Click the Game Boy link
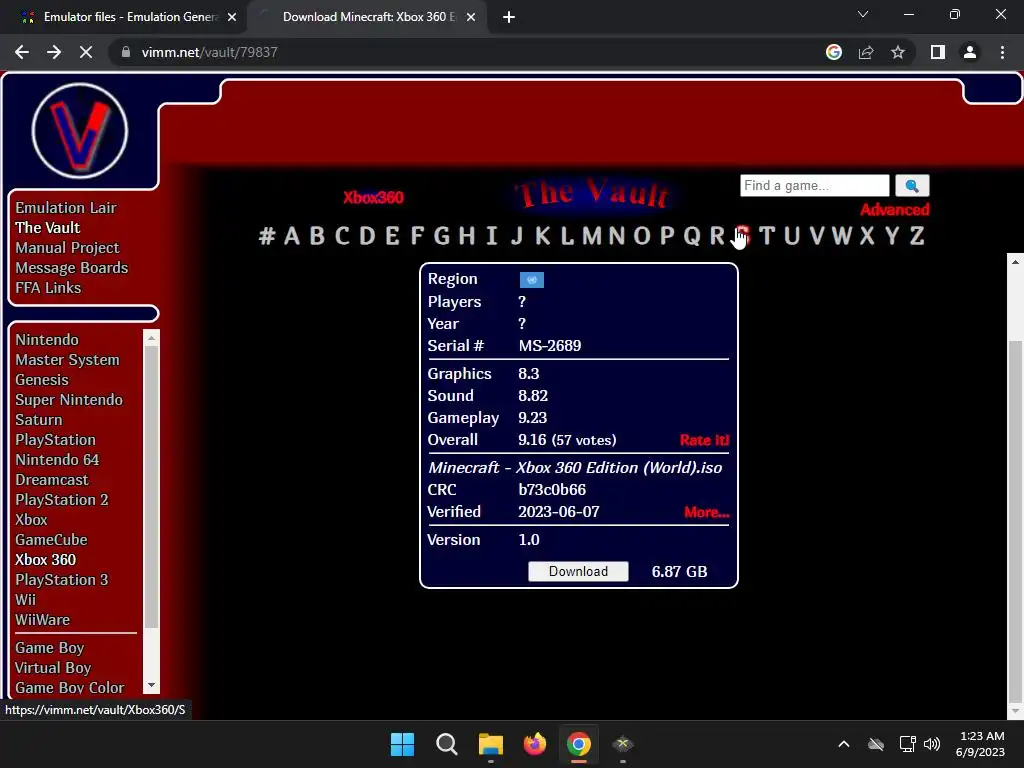Image resolution: width=1024 pixels, height=768 pixels. [x=50, y=648]
